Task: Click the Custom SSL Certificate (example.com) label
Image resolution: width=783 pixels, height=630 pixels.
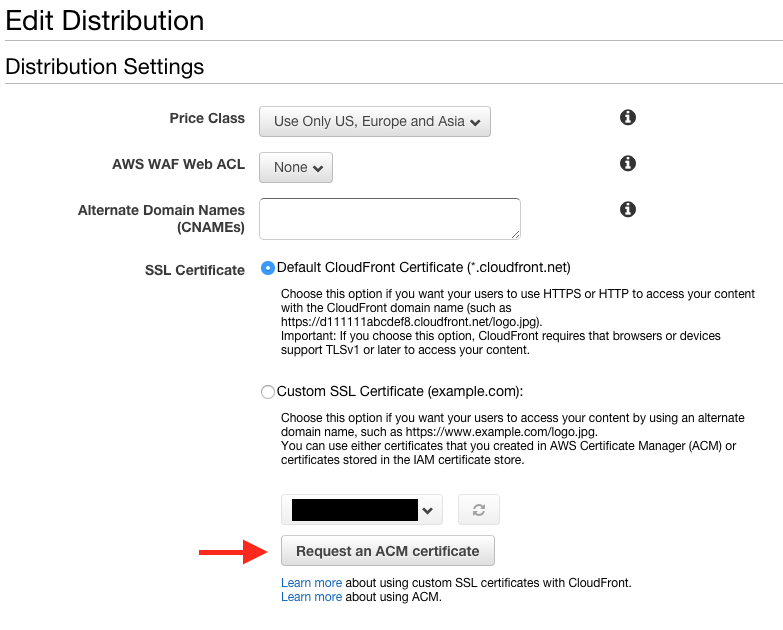Action: (x=400, y=392)
